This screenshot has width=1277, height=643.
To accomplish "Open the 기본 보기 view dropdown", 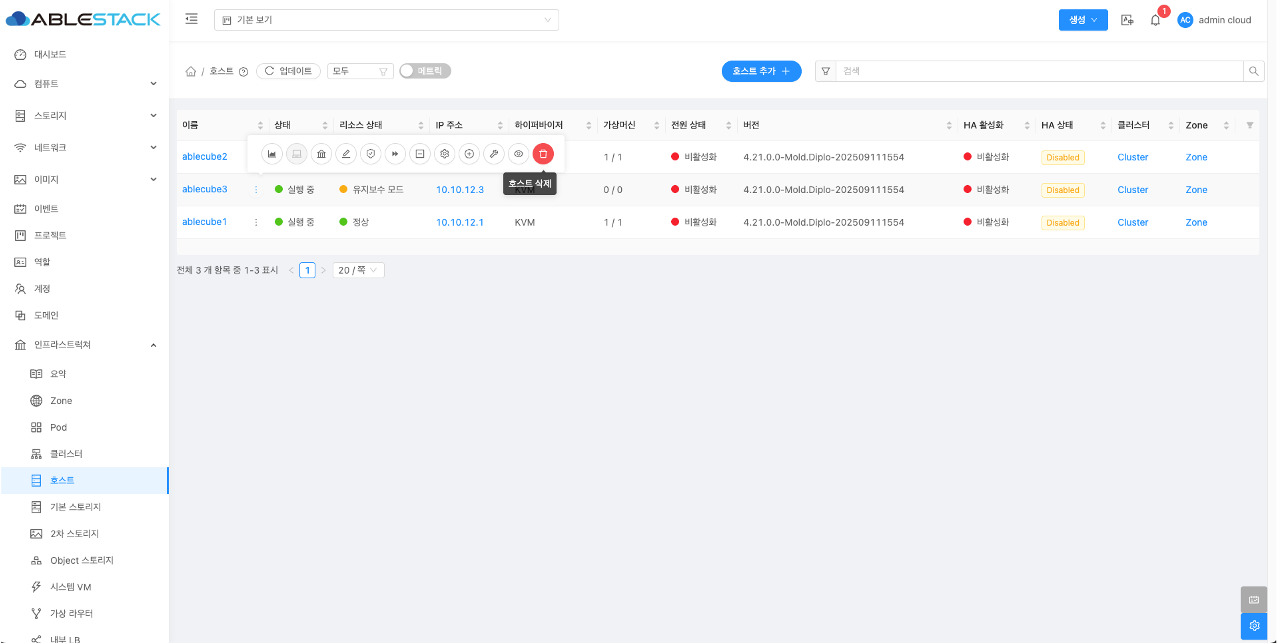I will [386, 20].
